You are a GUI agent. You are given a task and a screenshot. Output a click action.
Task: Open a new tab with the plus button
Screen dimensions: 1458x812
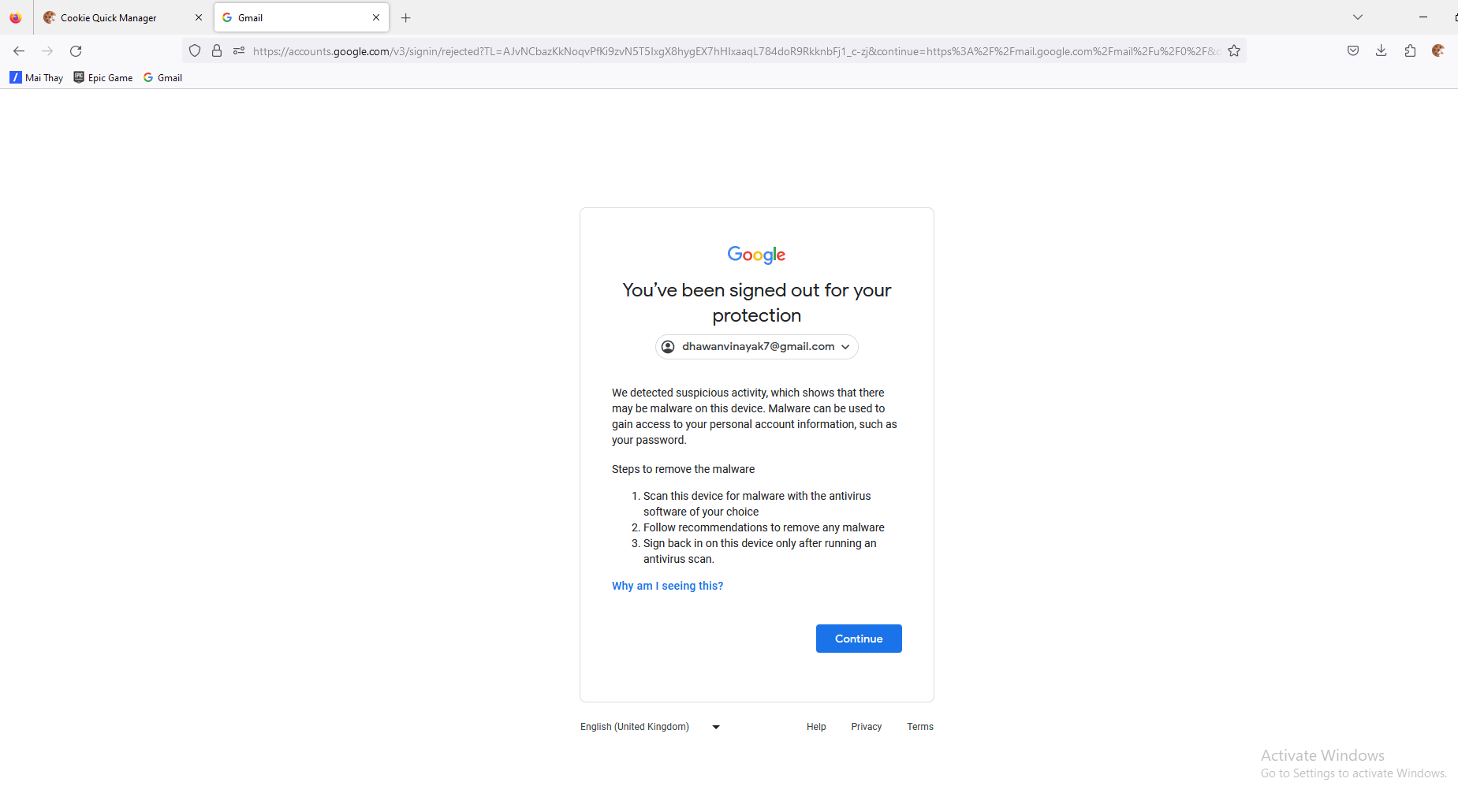pos(406,17)
